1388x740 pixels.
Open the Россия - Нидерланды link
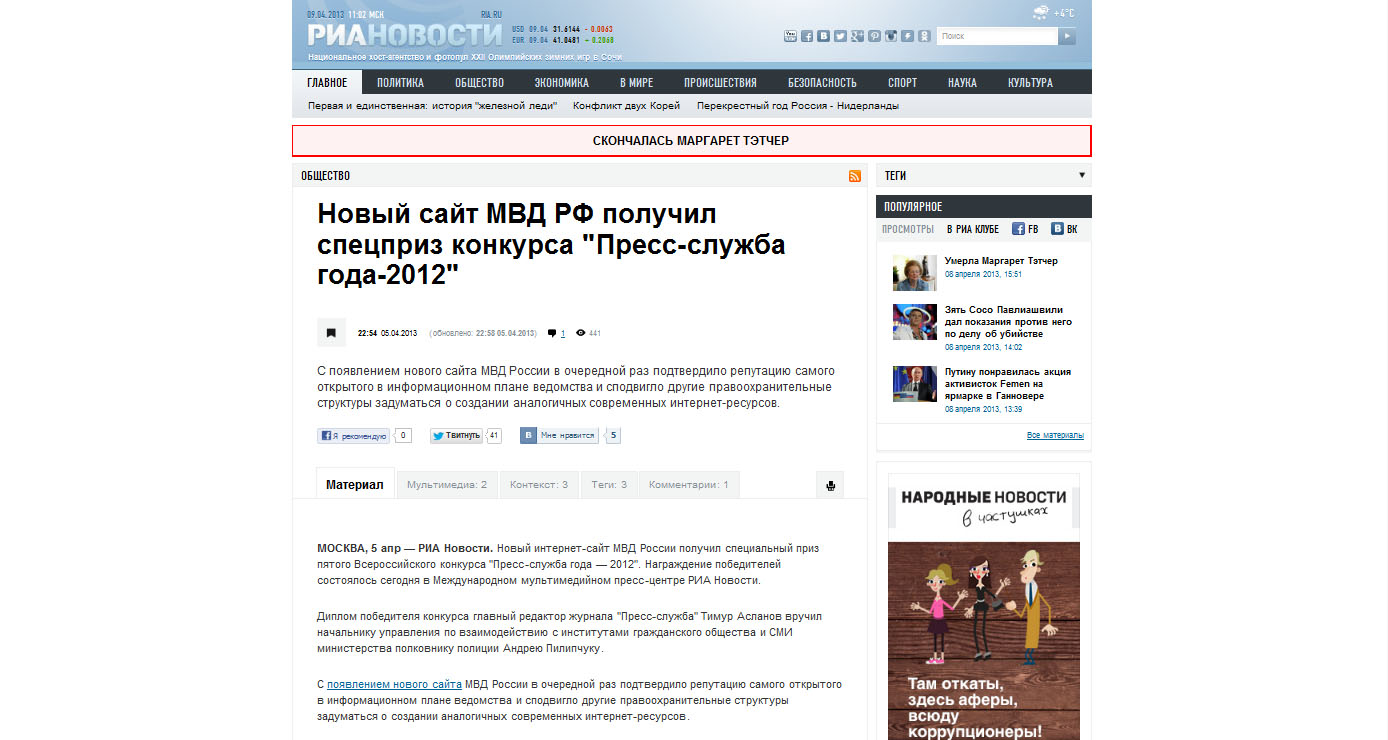coord(798,106)
